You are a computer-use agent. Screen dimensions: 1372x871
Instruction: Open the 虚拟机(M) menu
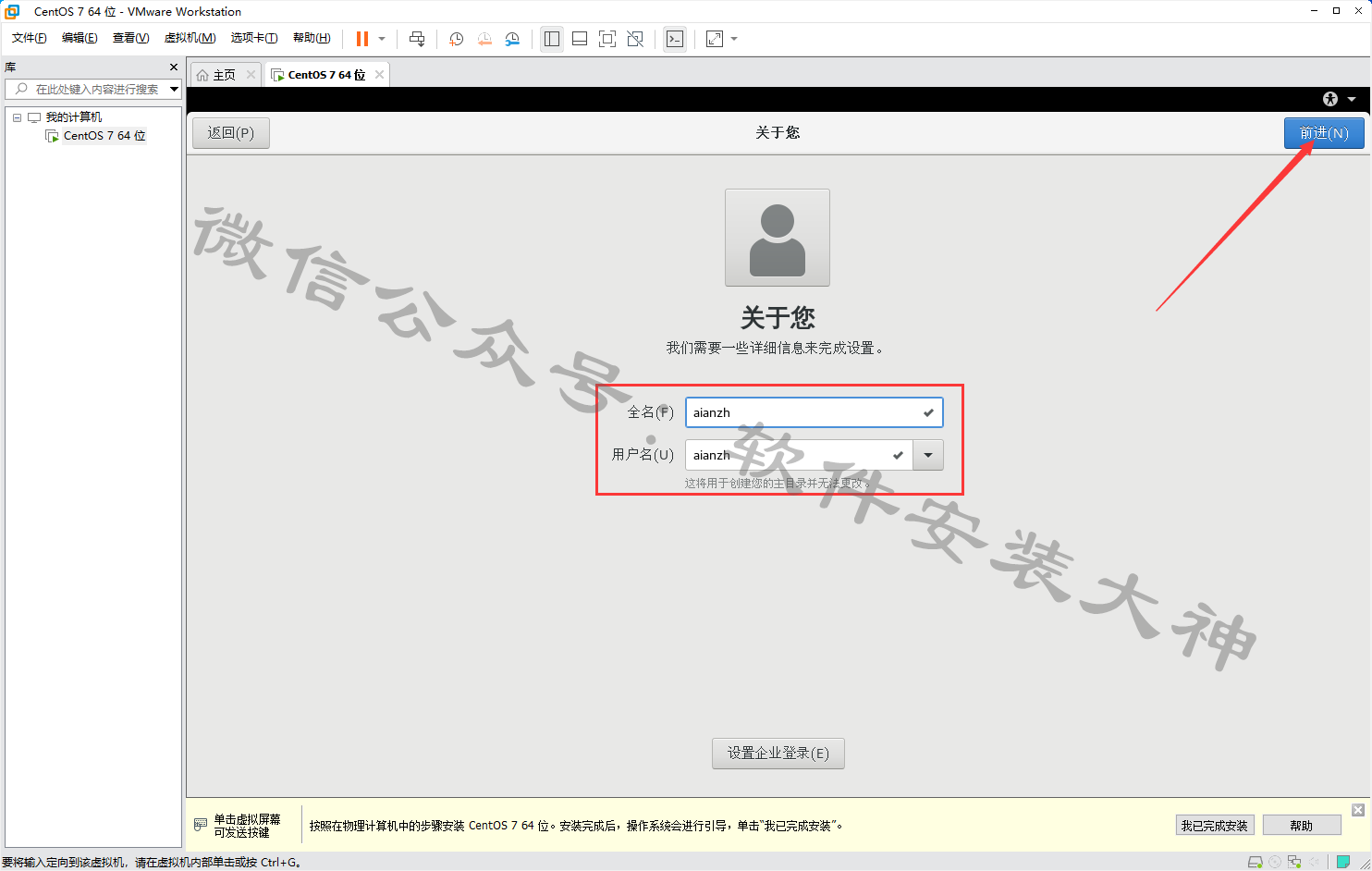(x=190, y=38)
